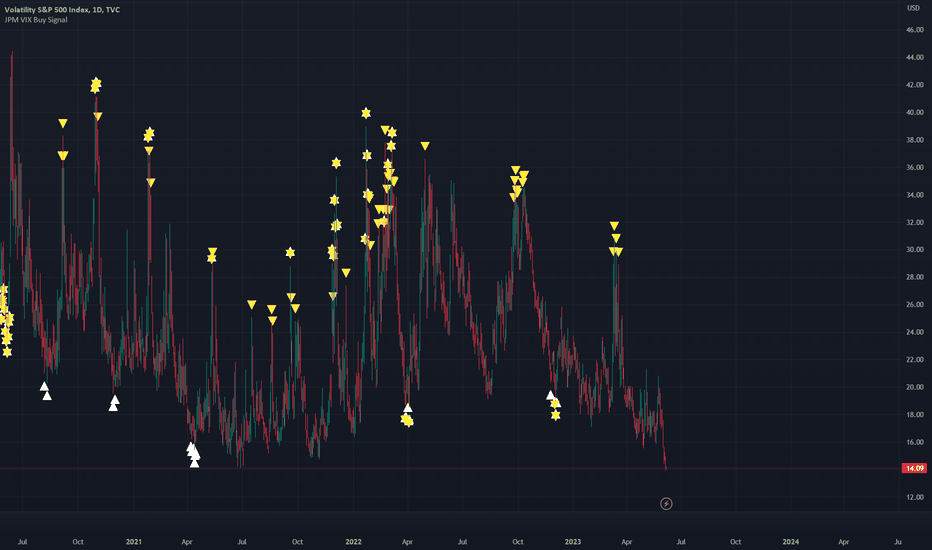Viewport: 932px width, 550px height.
Task: Open the USD currency selector
Action: [913, 8]
